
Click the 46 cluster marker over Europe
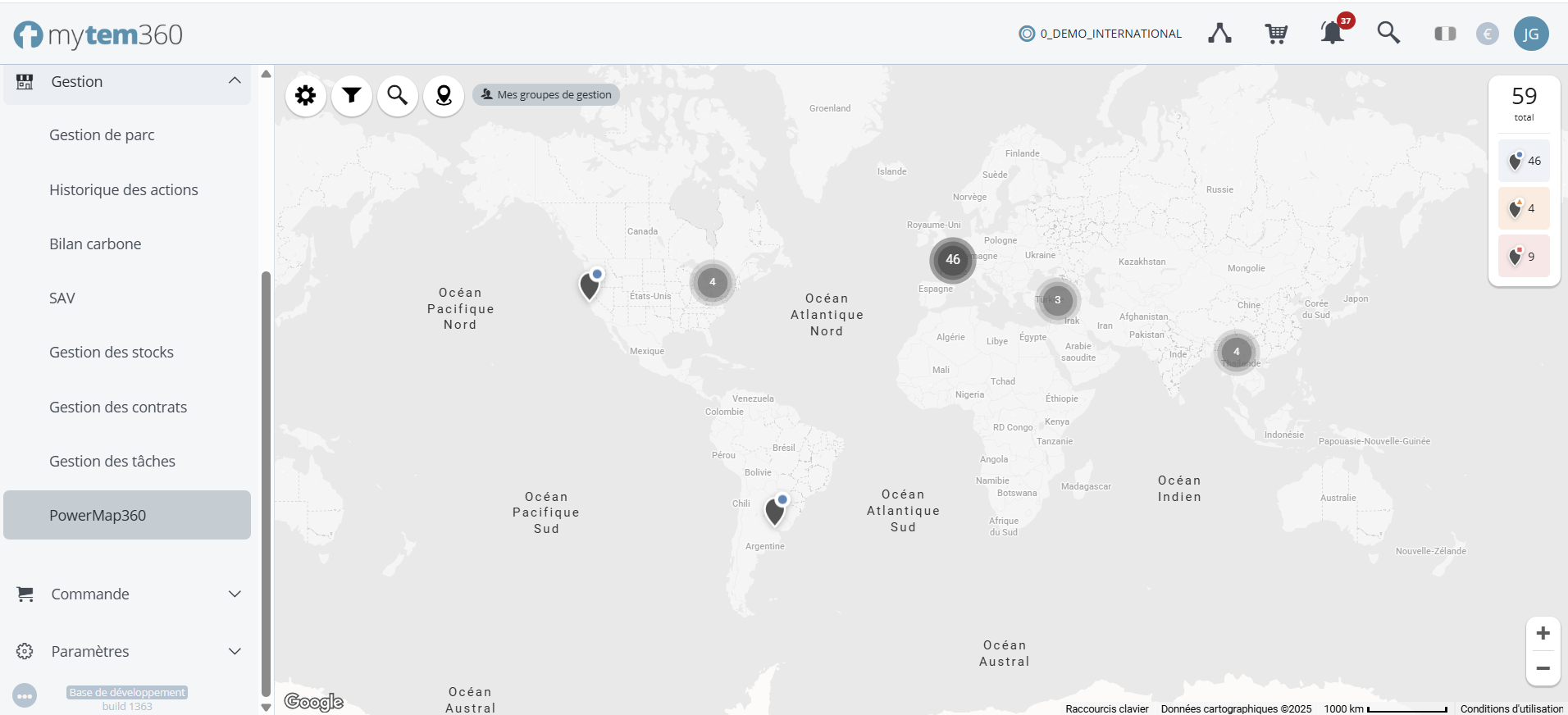(952, 260)
